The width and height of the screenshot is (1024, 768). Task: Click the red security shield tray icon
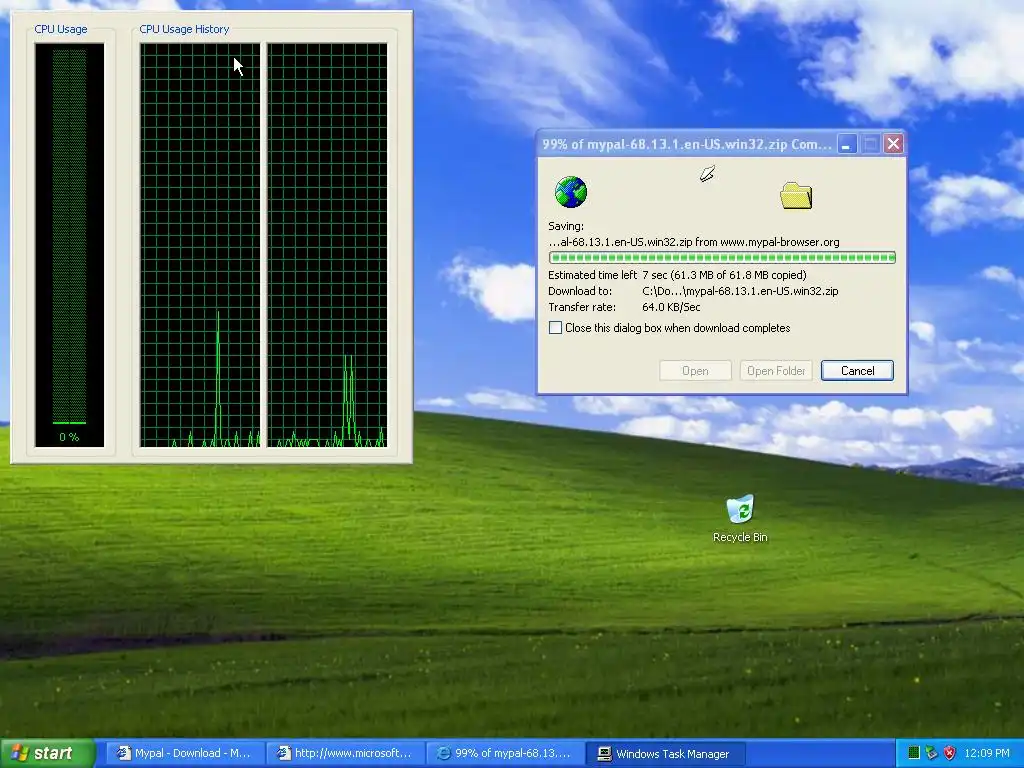[x=950, y=753]
